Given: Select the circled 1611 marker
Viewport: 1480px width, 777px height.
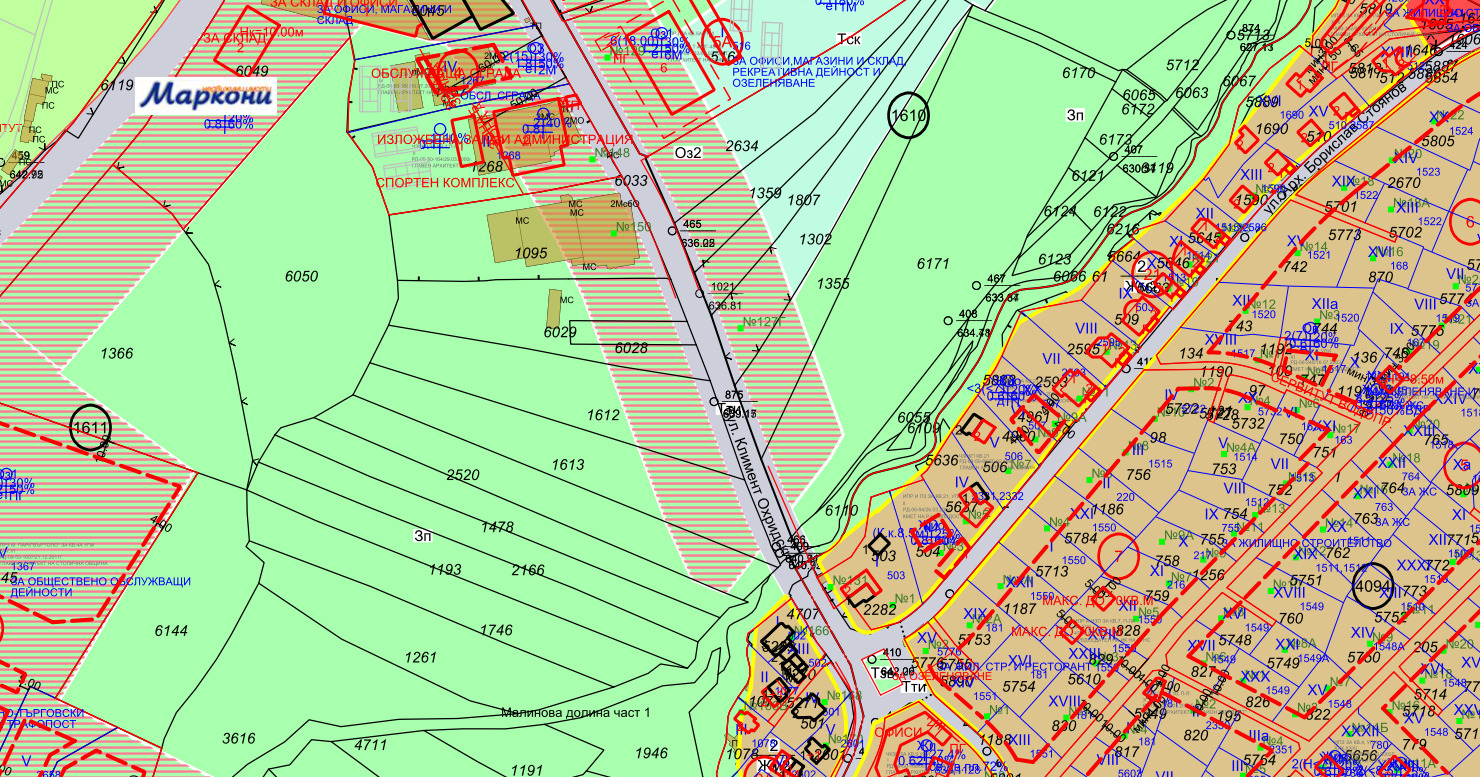Looking at the screenshot, I should coord(90,427).
